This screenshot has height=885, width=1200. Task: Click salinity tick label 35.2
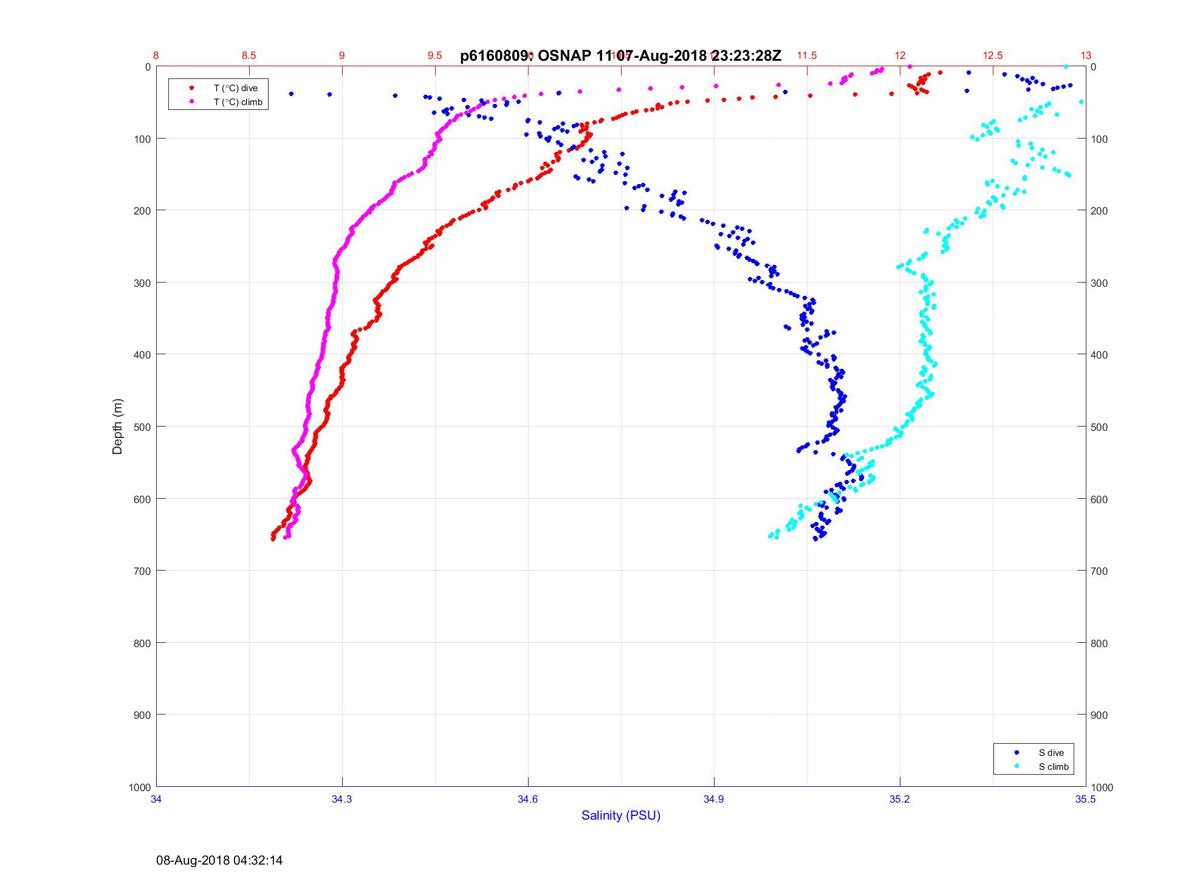click(900, 800)
